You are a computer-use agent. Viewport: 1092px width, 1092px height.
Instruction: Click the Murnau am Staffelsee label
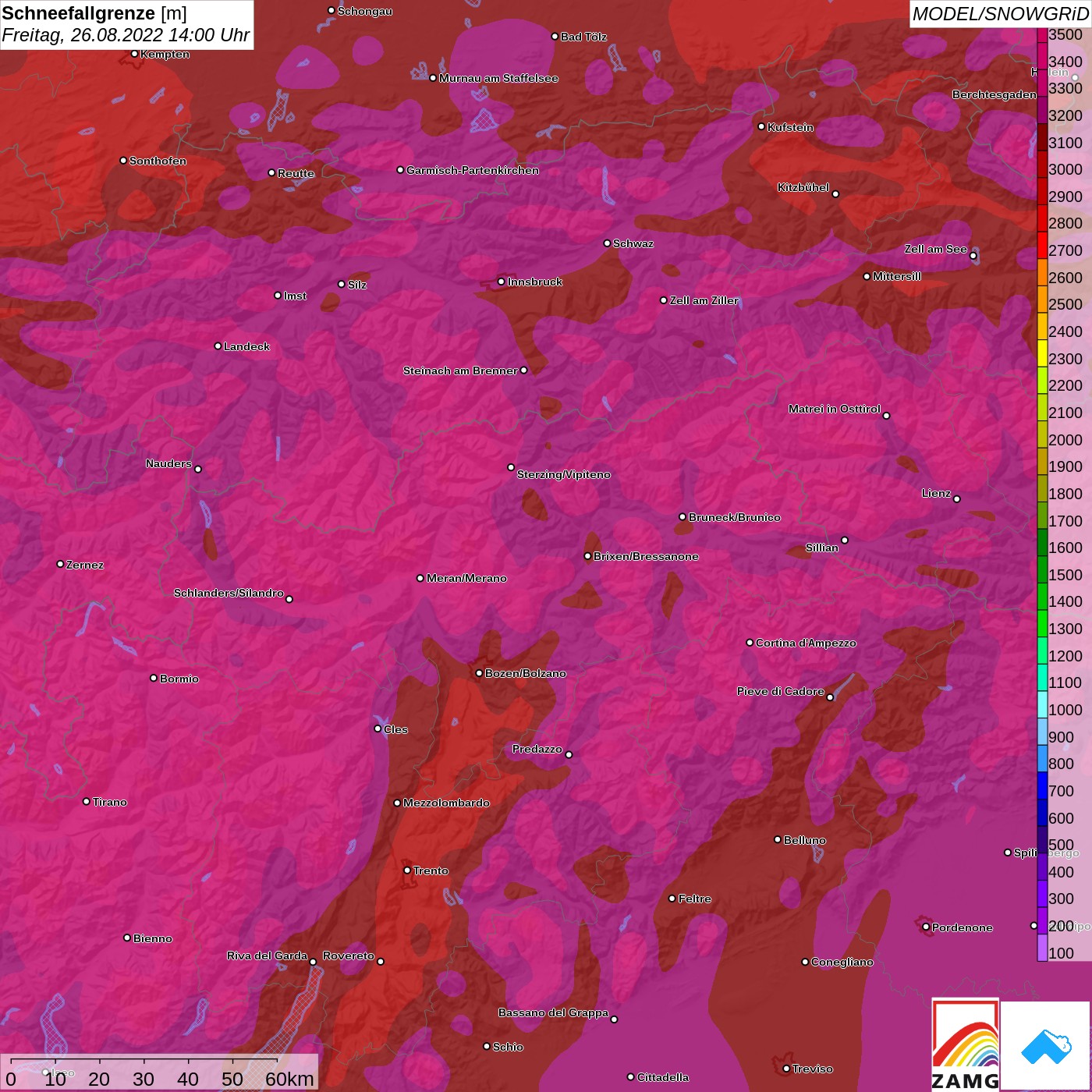pyautogui.click(x=499, y=78)
